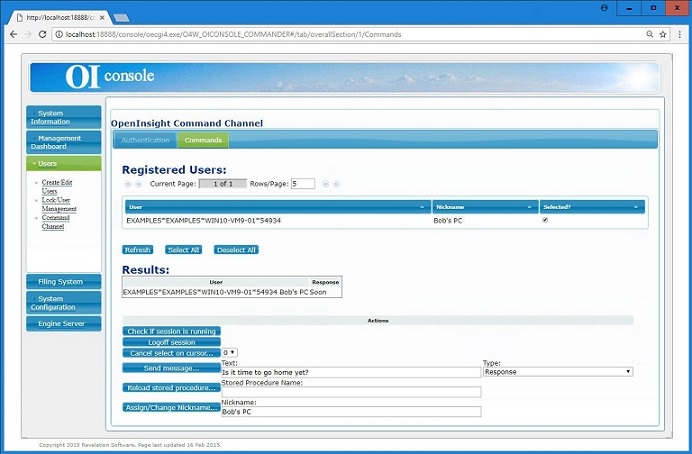Viewport: 692px width, 454px height.
Task: Reload the page with refresh icon
Action: (42, 34)
